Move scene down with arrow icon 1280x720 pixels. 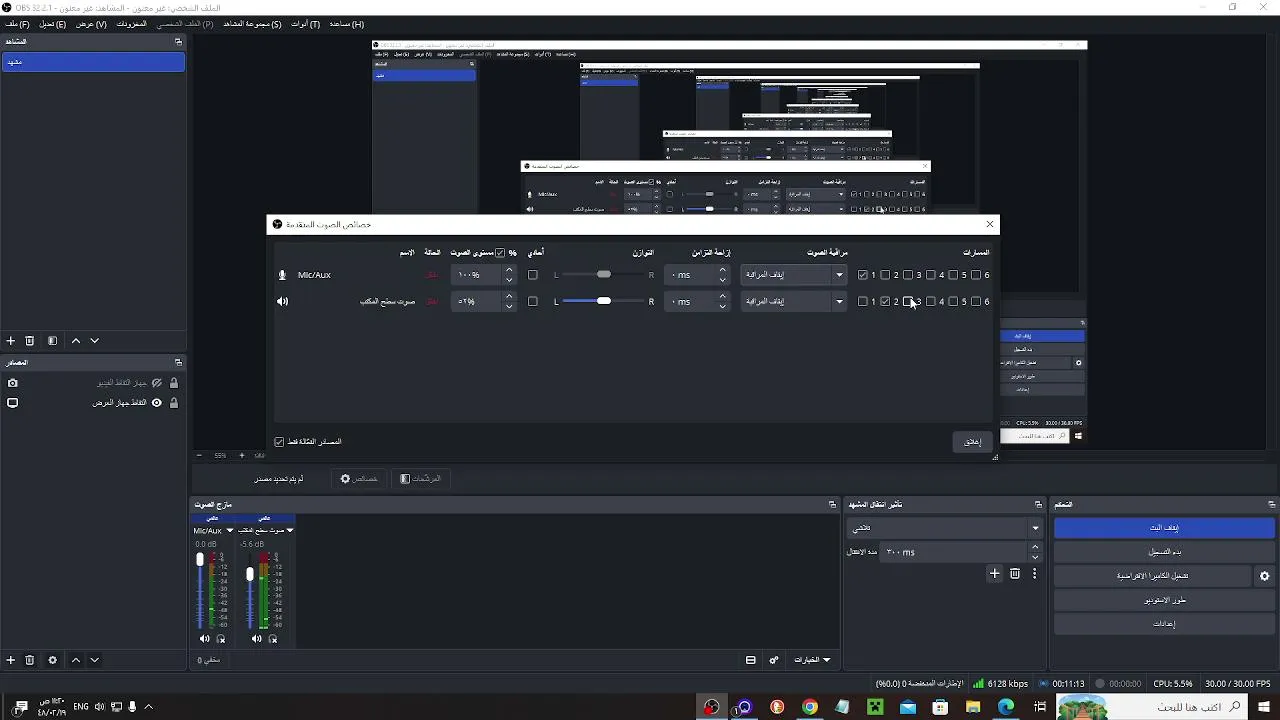coord(95,341)
